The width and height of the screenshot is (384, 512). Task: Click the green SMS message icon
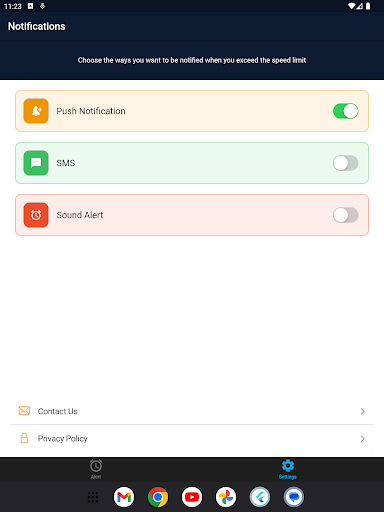[x=36, y=163]
